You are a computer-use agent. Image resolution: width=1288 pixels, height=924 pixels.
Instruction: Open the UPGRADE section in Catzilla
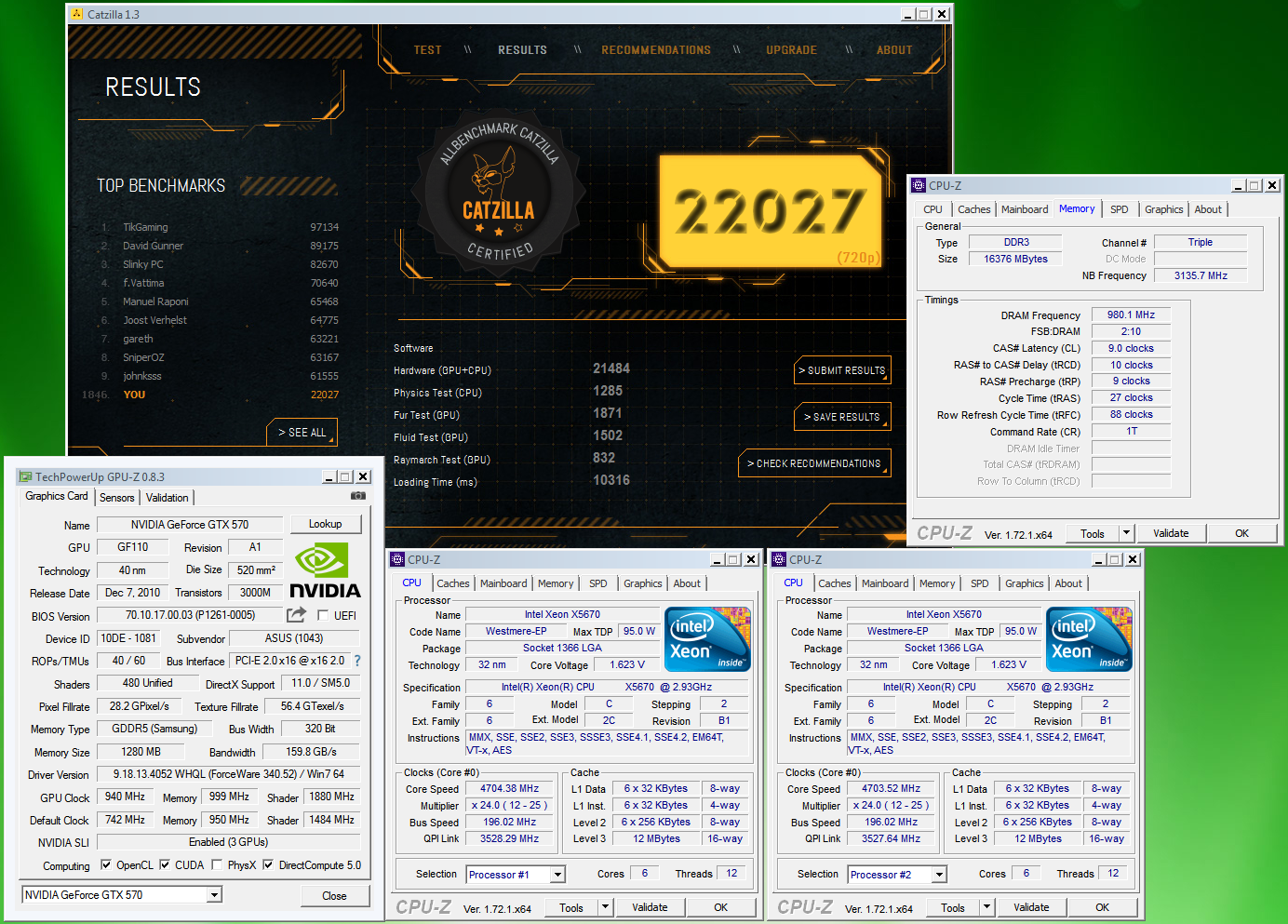[792, 50]
